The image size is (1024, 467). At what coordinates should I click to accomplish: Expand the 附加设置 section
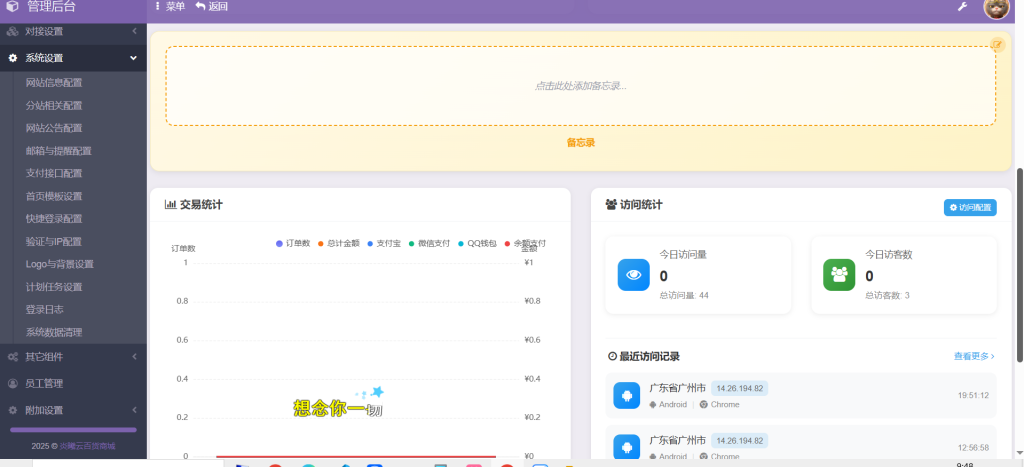(73, 410)
